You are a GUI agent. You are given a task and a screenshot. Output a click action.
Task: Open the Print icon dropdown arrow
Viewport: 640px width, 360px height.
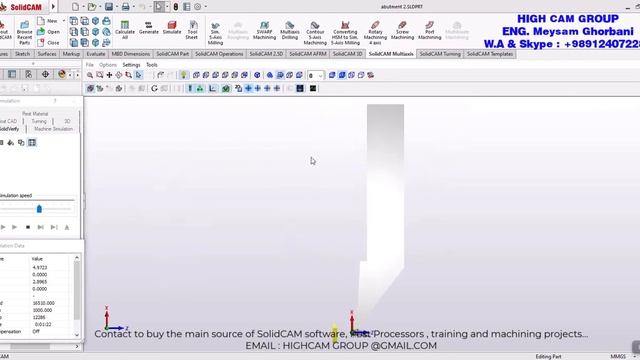coord(133,7)
